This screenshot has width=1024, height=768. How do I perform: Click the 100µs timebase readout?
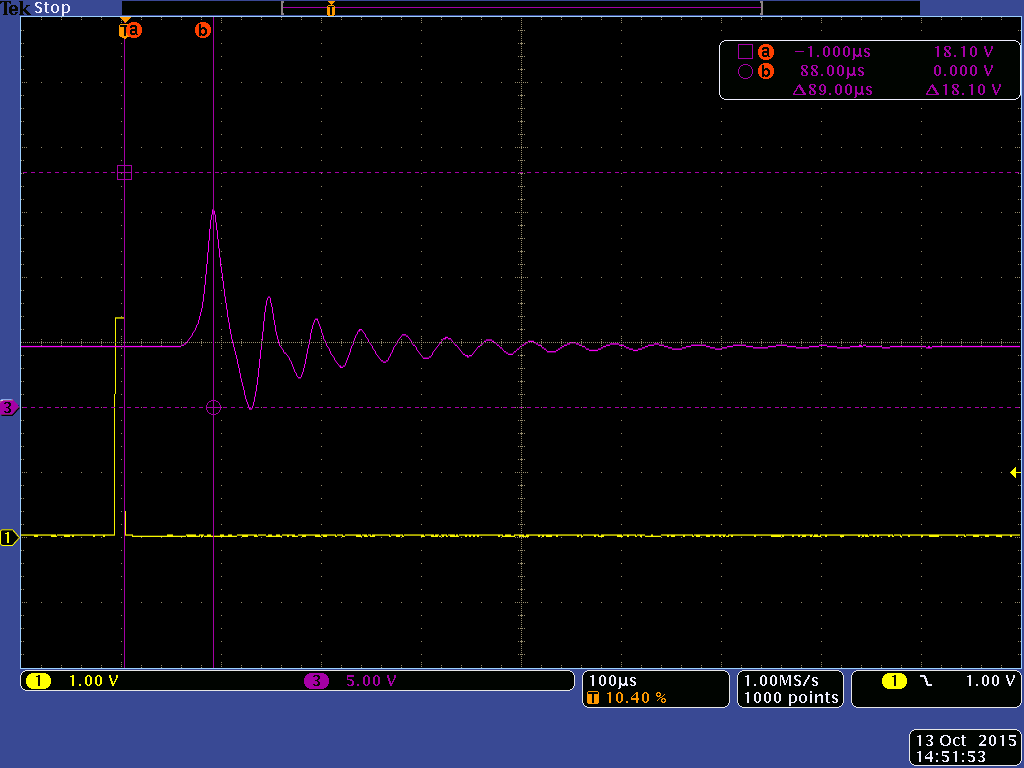point(613,680)
